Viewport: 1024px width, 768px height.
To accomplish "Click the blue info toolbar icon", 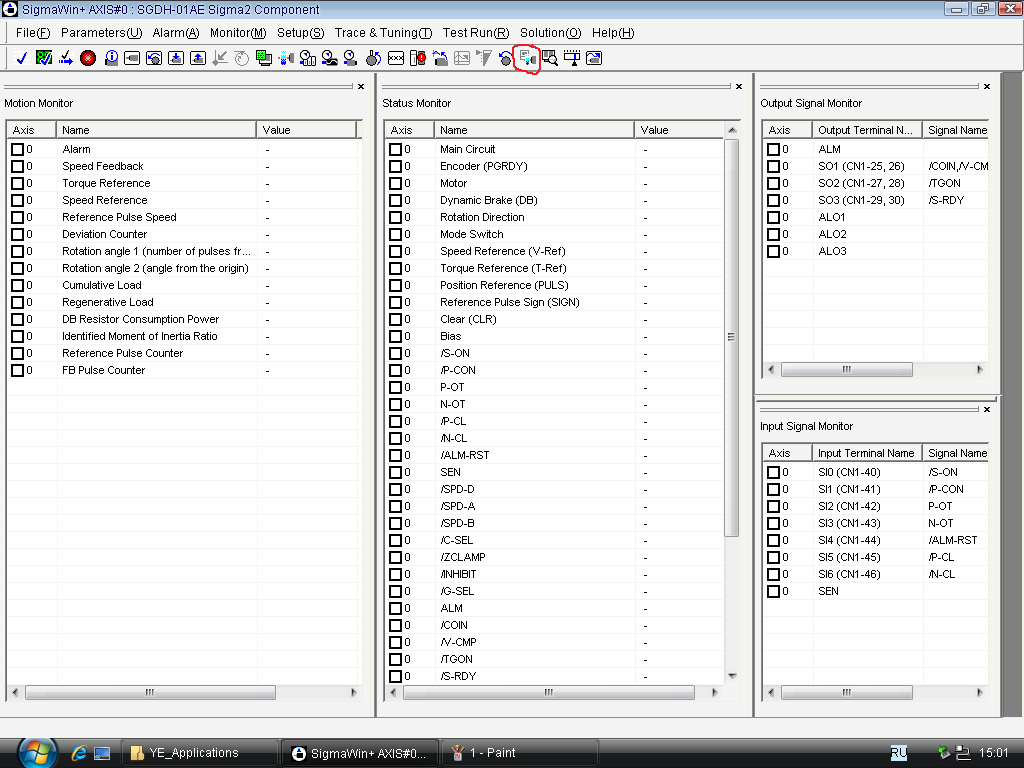I will [111, 58].
